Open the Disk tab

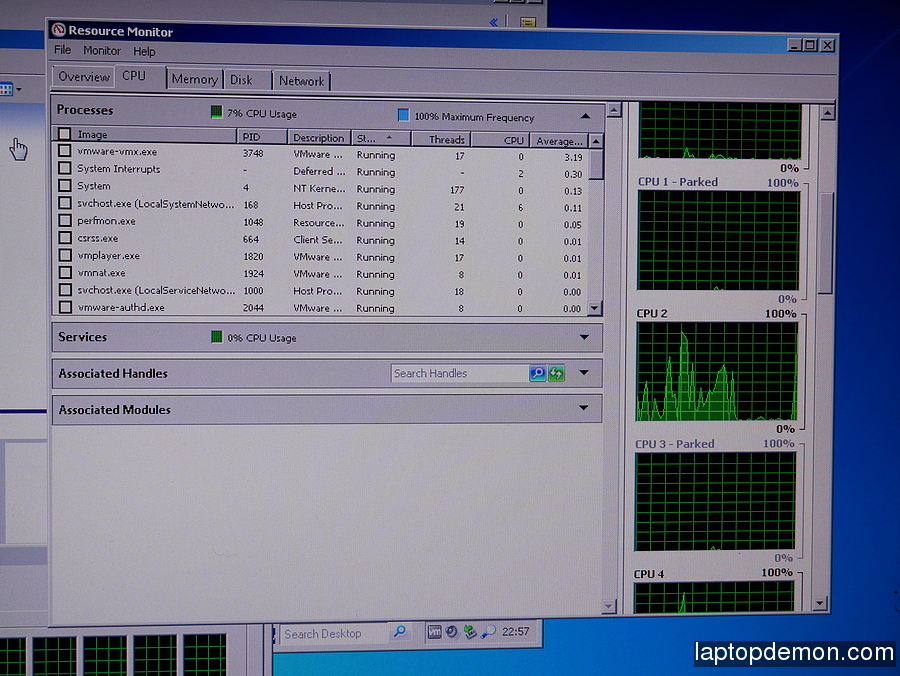coord(241,80)
